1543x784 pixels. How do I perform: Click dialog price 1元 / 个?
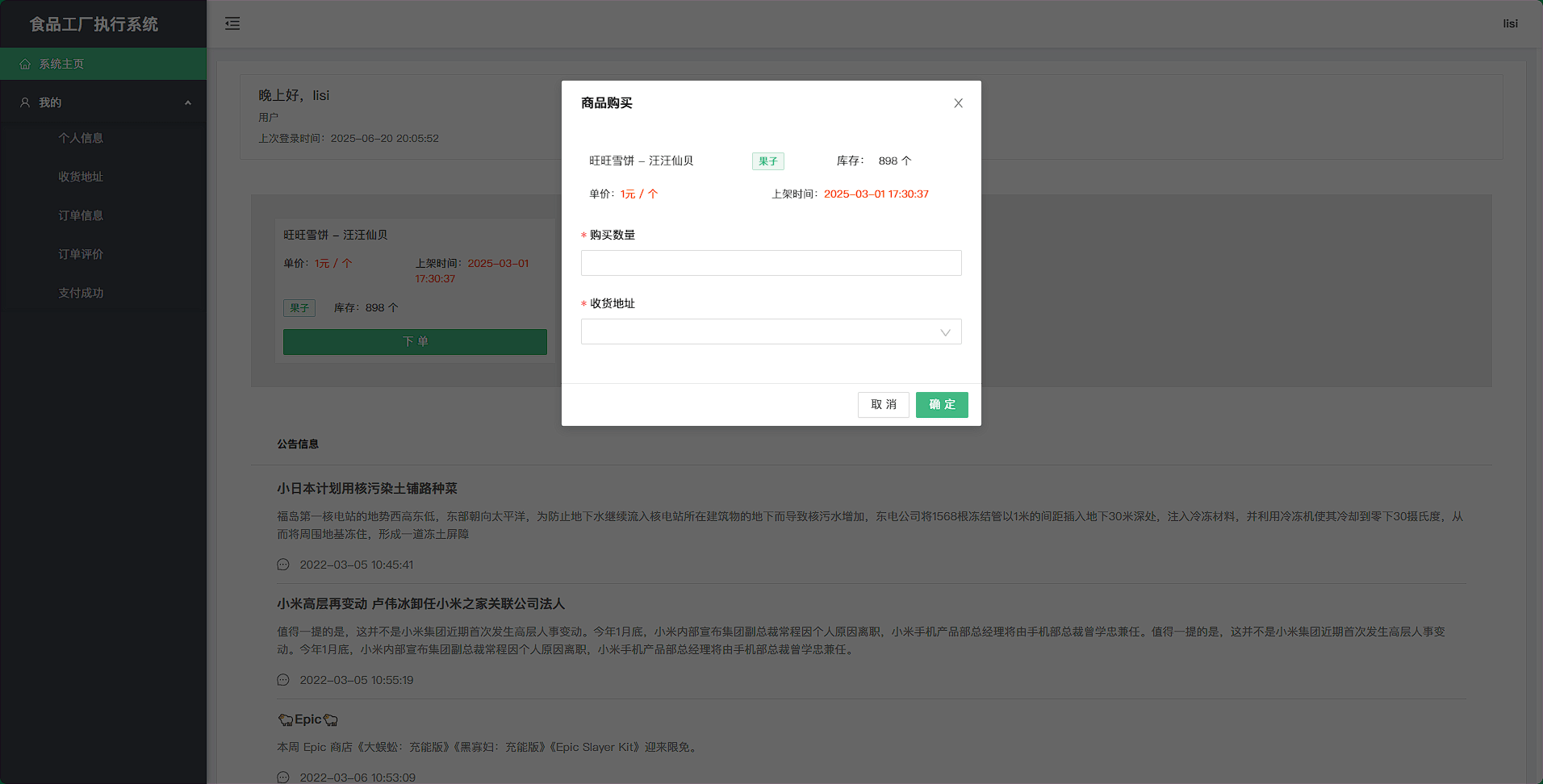pos(639,194)
